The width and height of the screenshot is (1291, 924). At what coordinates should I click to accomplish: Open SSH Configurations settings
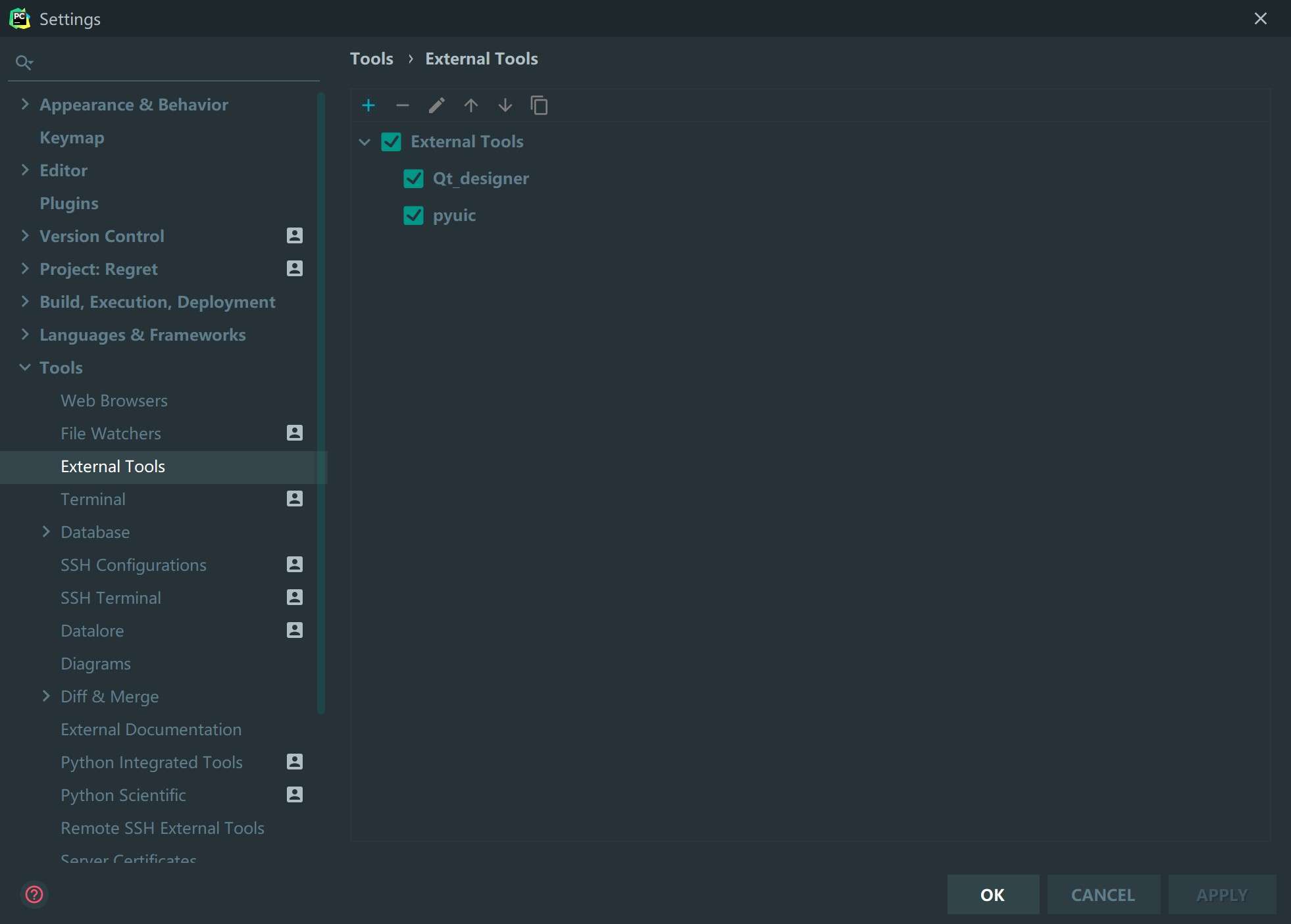(x=134, y=565)
